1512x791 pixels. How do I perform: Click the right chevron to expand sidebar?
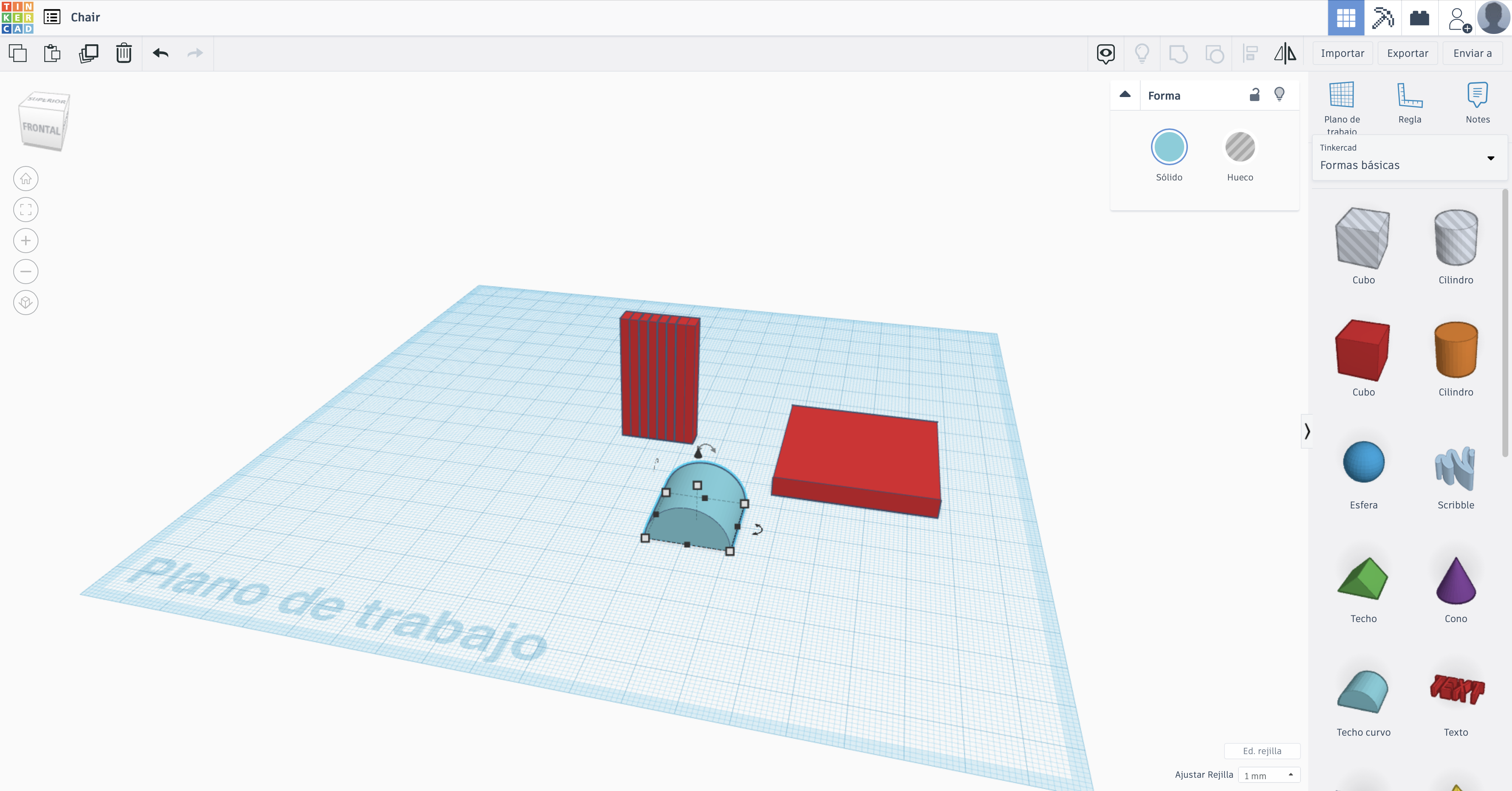tap(1307, 431)
